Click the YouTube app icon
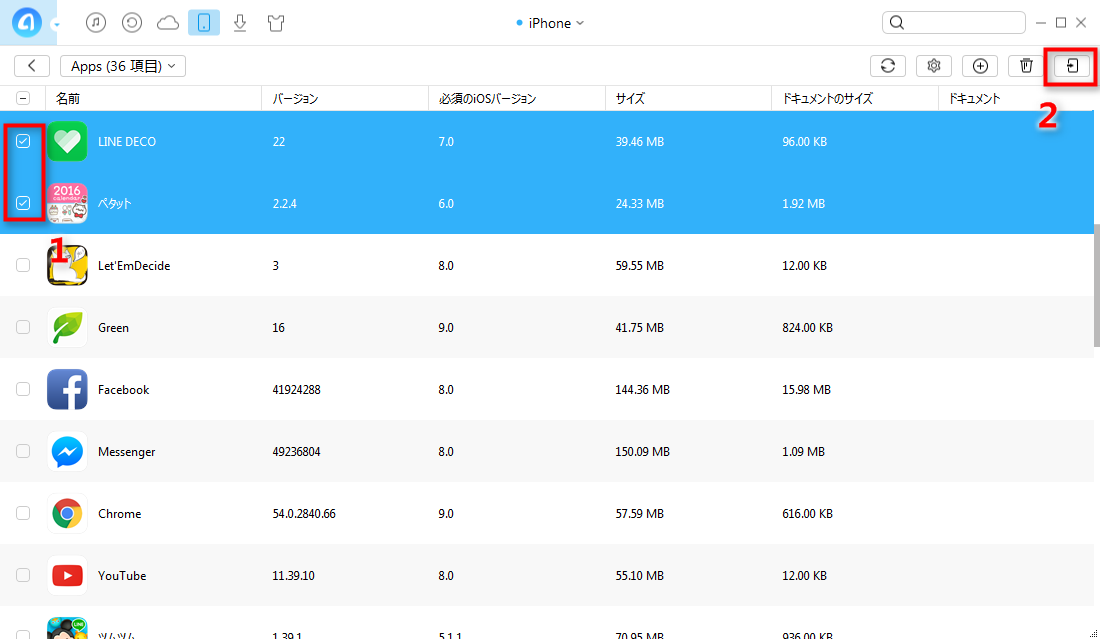The image size is (1100, 640). click(67, 575)
